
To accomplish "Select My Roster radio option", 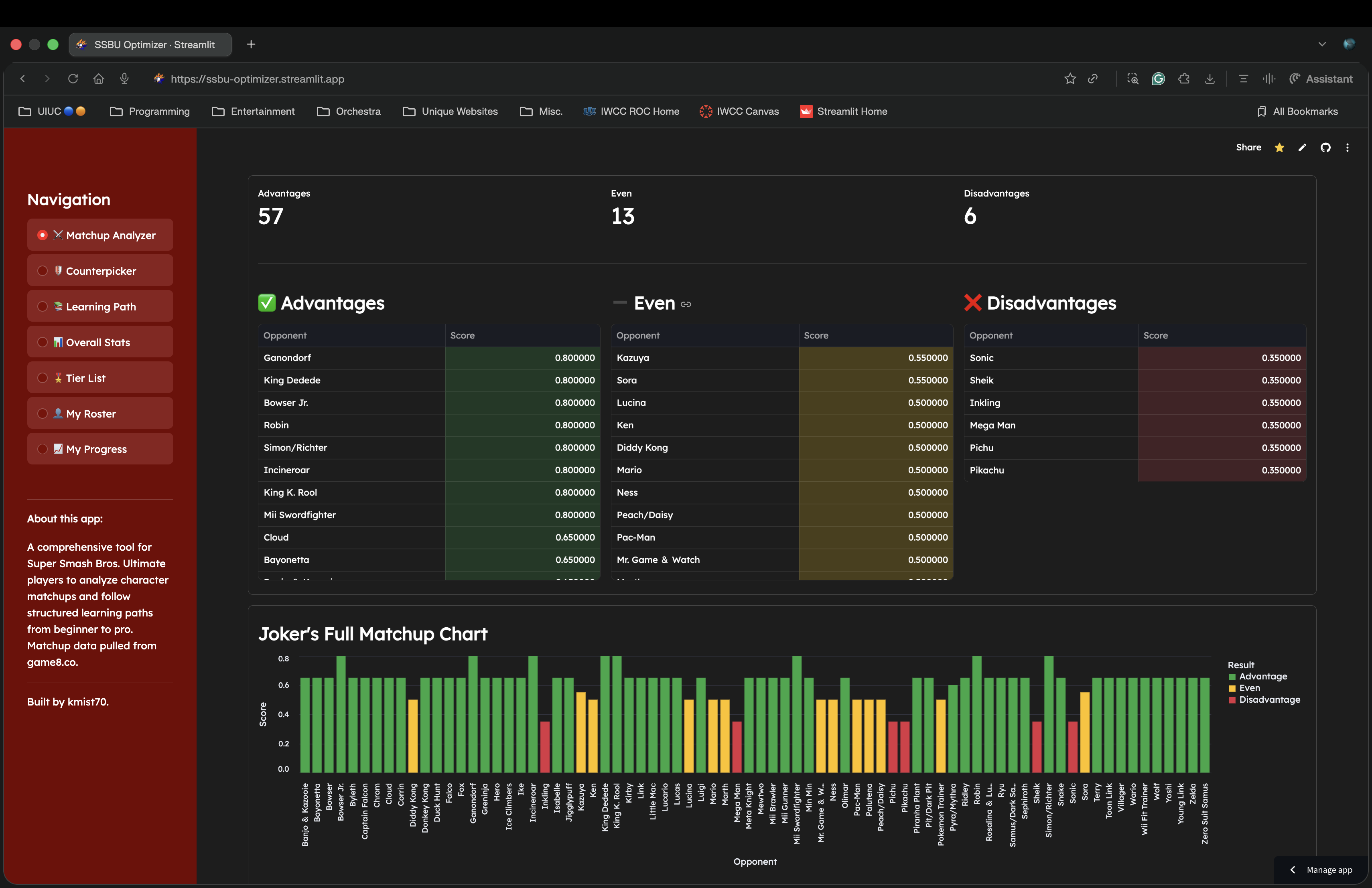I will (100, 414).
